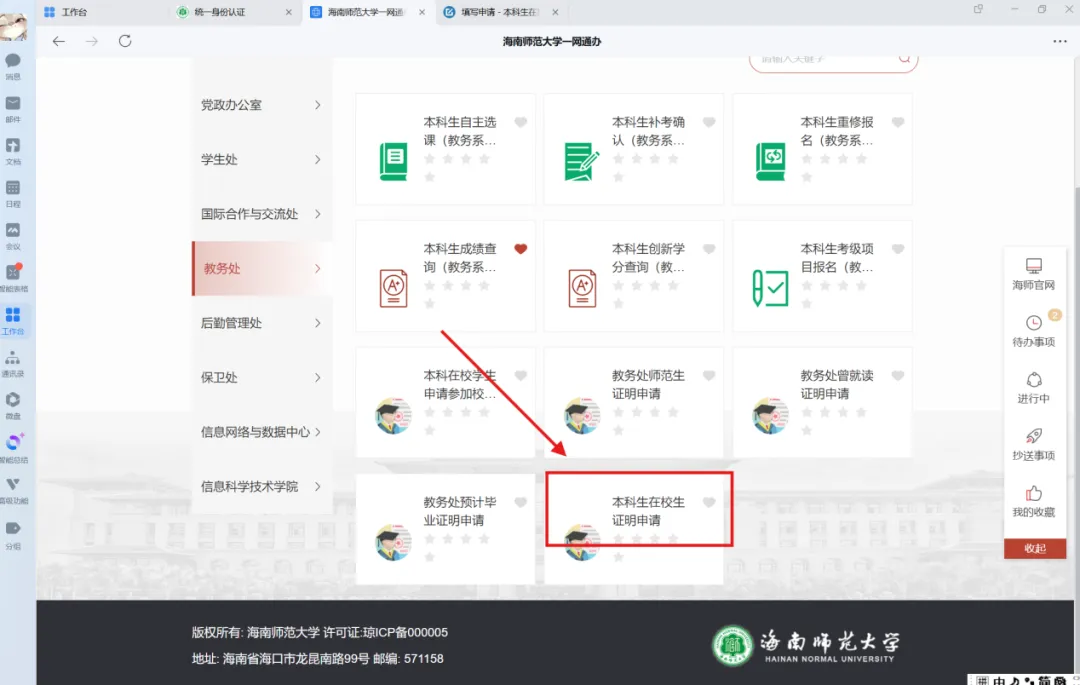Favorite 本科生考级项目报名 with its heart
This screenshot has width=1080, height=685.
[897, 249]
